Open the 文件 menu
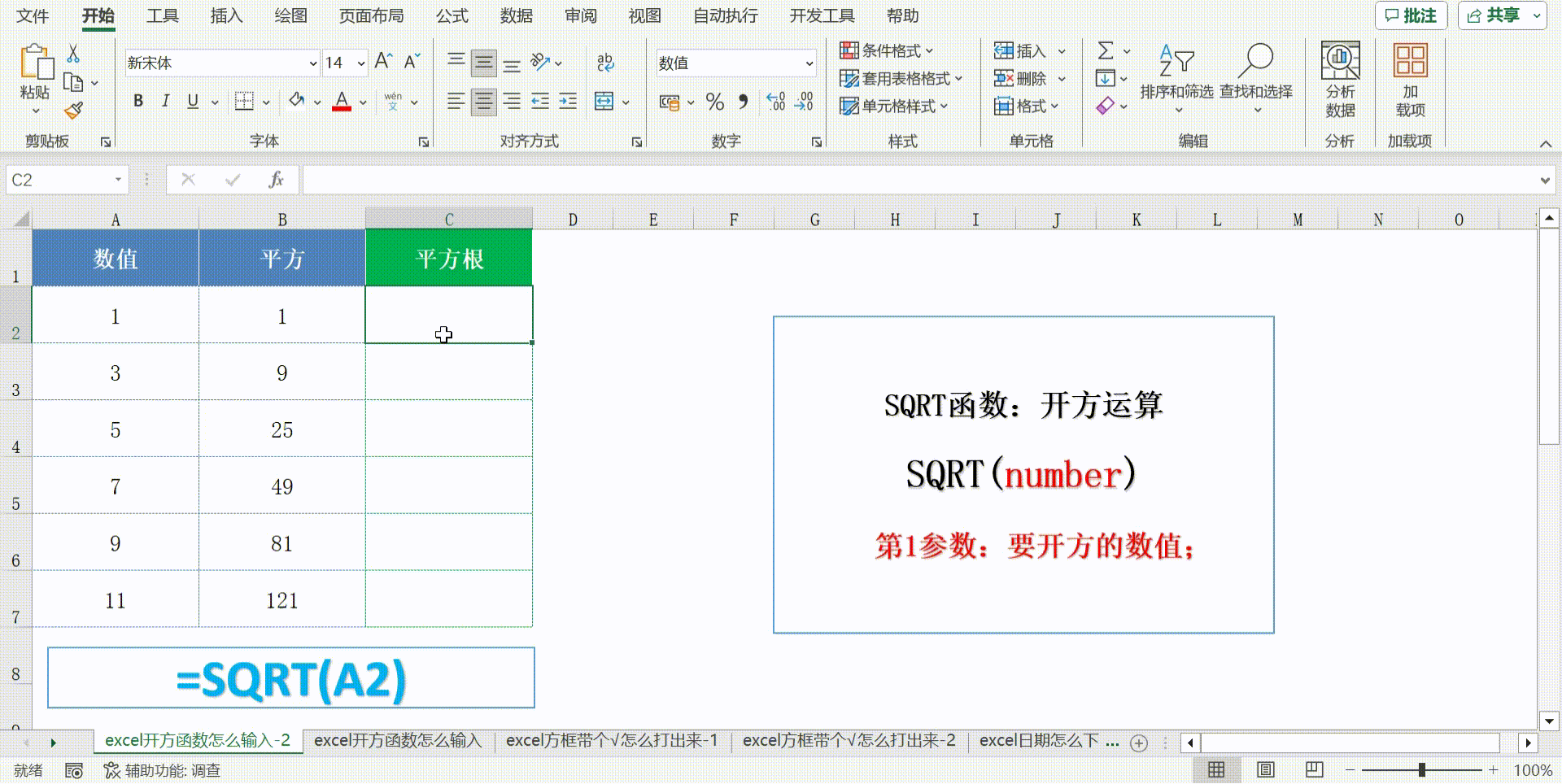This screenshot has height=784, width=1562. [33, 15]
